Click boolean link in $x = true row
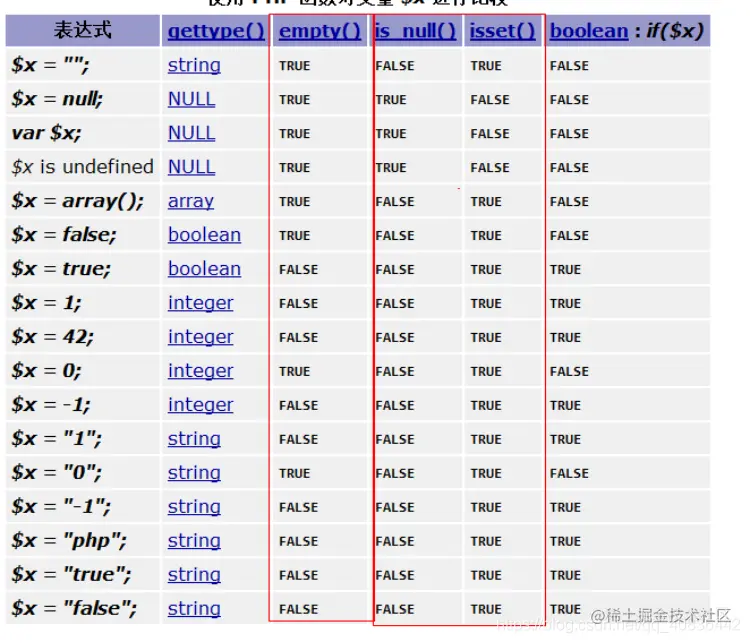Image resolution: width=750 pixels, height=643 pixels. tap(204, 269)
